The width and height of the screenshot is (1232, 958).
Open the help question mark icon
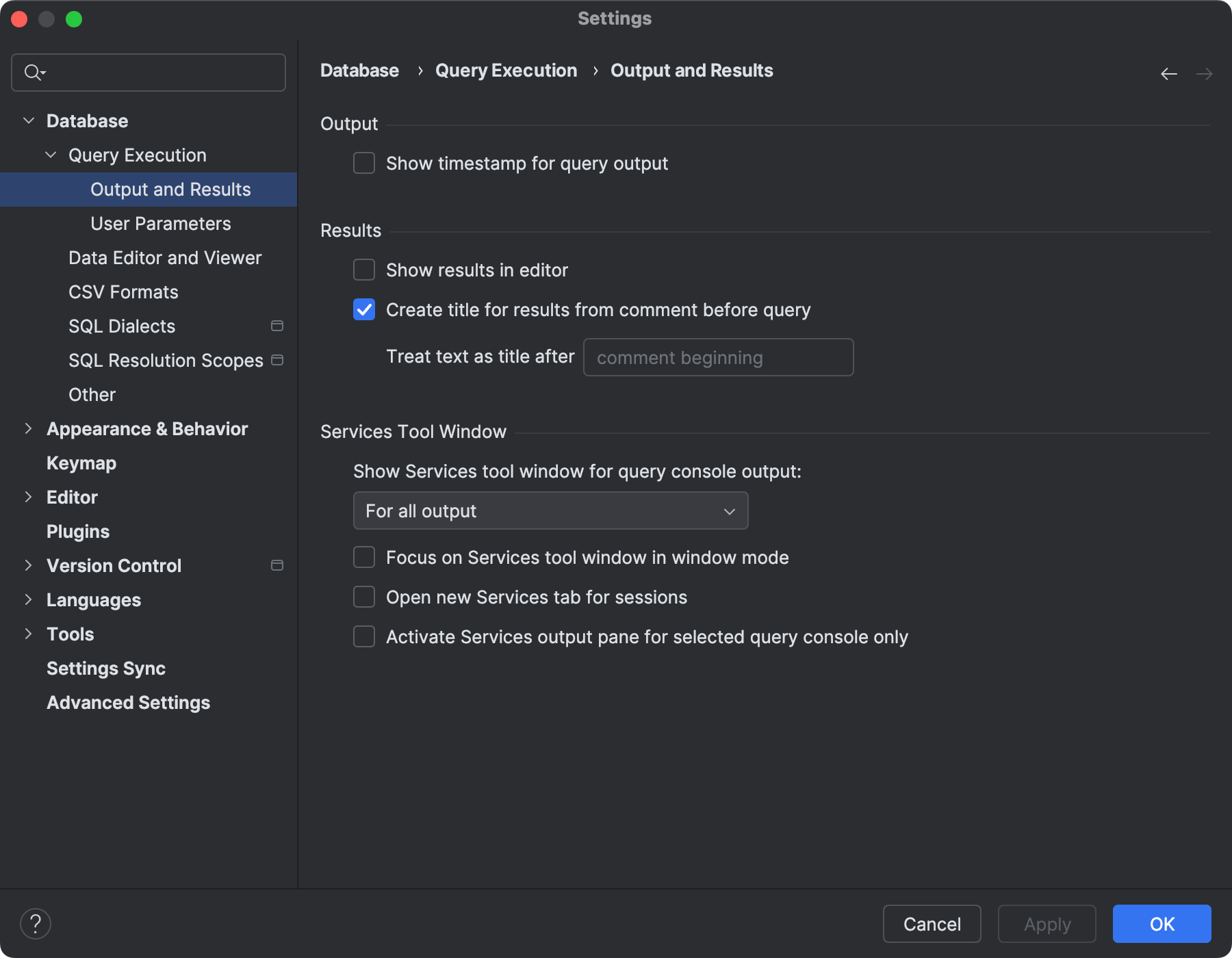(36, 924)
